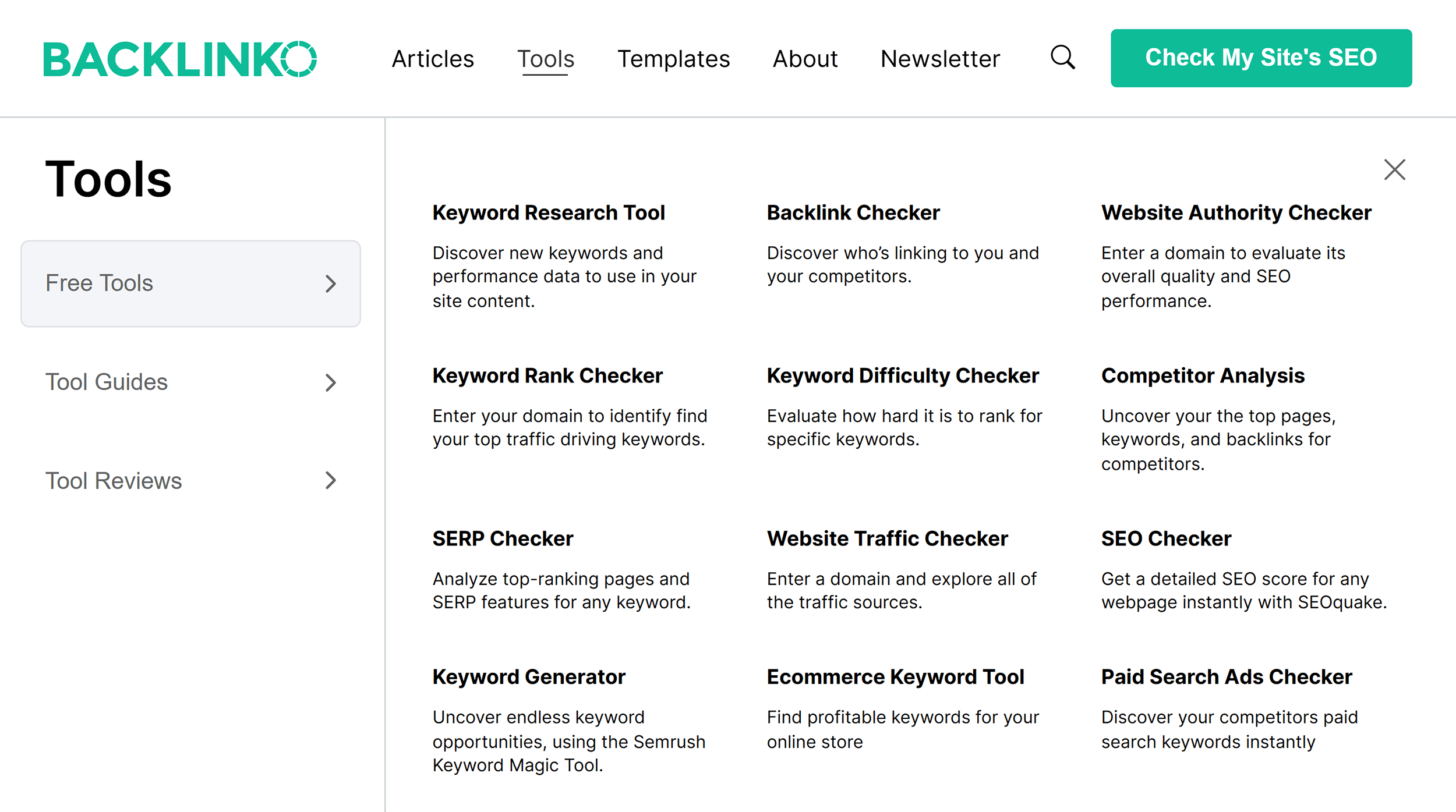The image size is (1456, 812).
Task: Open the Keyword Rank Checker link
Action: coord(547,376)
